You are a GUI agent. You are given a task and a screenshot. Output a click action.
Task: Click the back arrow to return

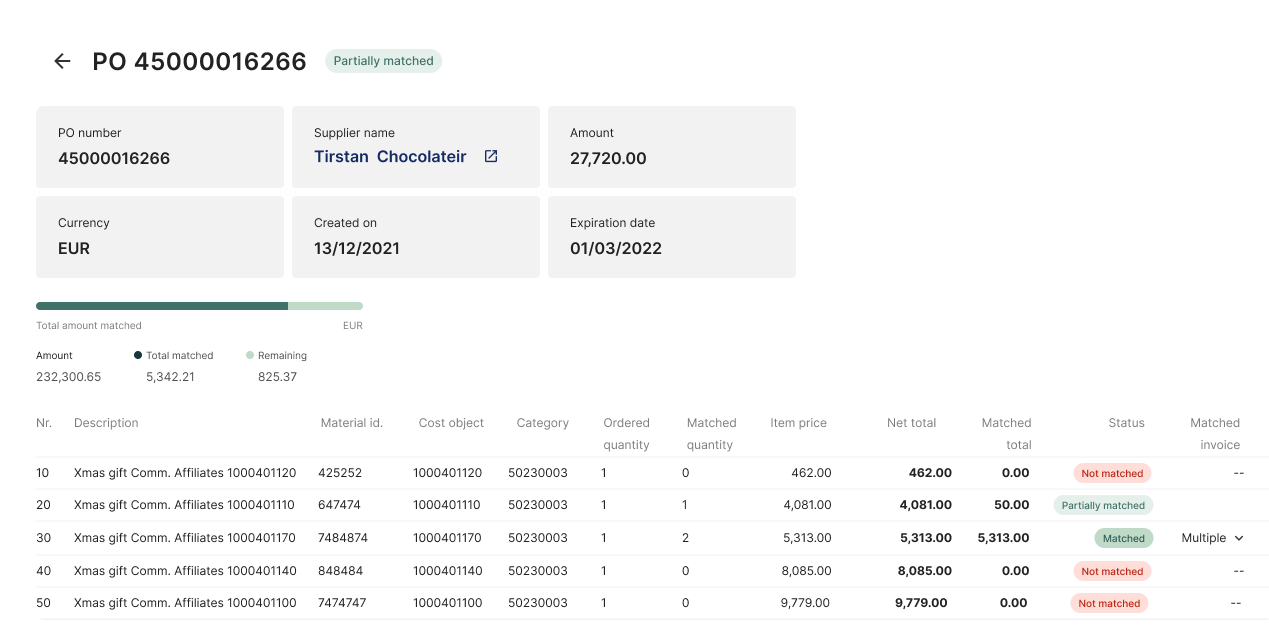pos(62,61)
